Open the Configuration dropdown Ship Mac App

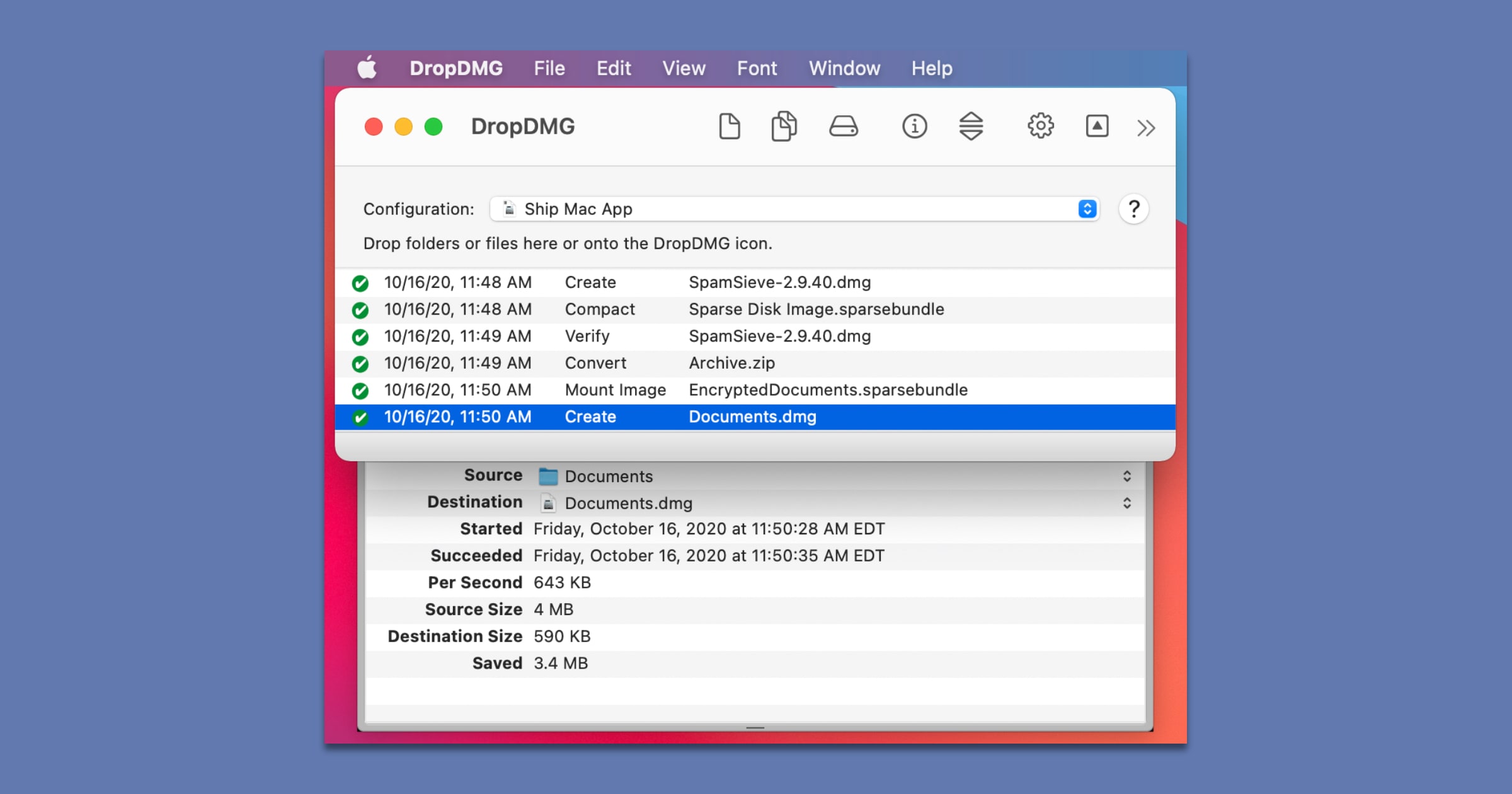pyautogui.click(x=794, y=209)
